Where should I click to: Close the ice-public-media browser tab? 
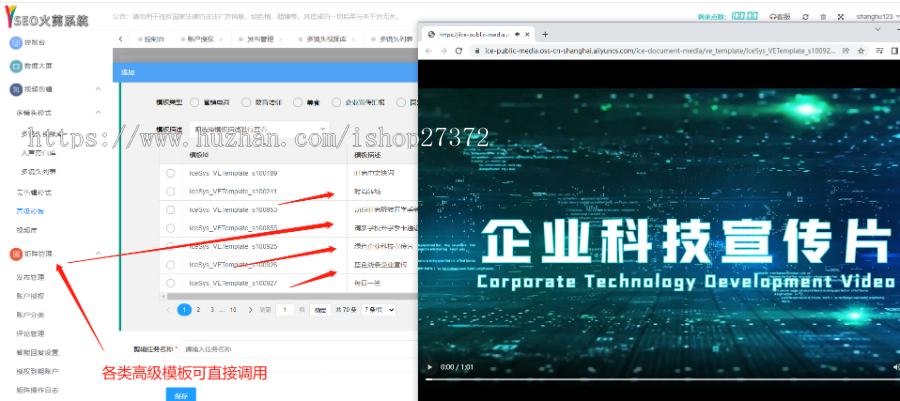point(527,34)
